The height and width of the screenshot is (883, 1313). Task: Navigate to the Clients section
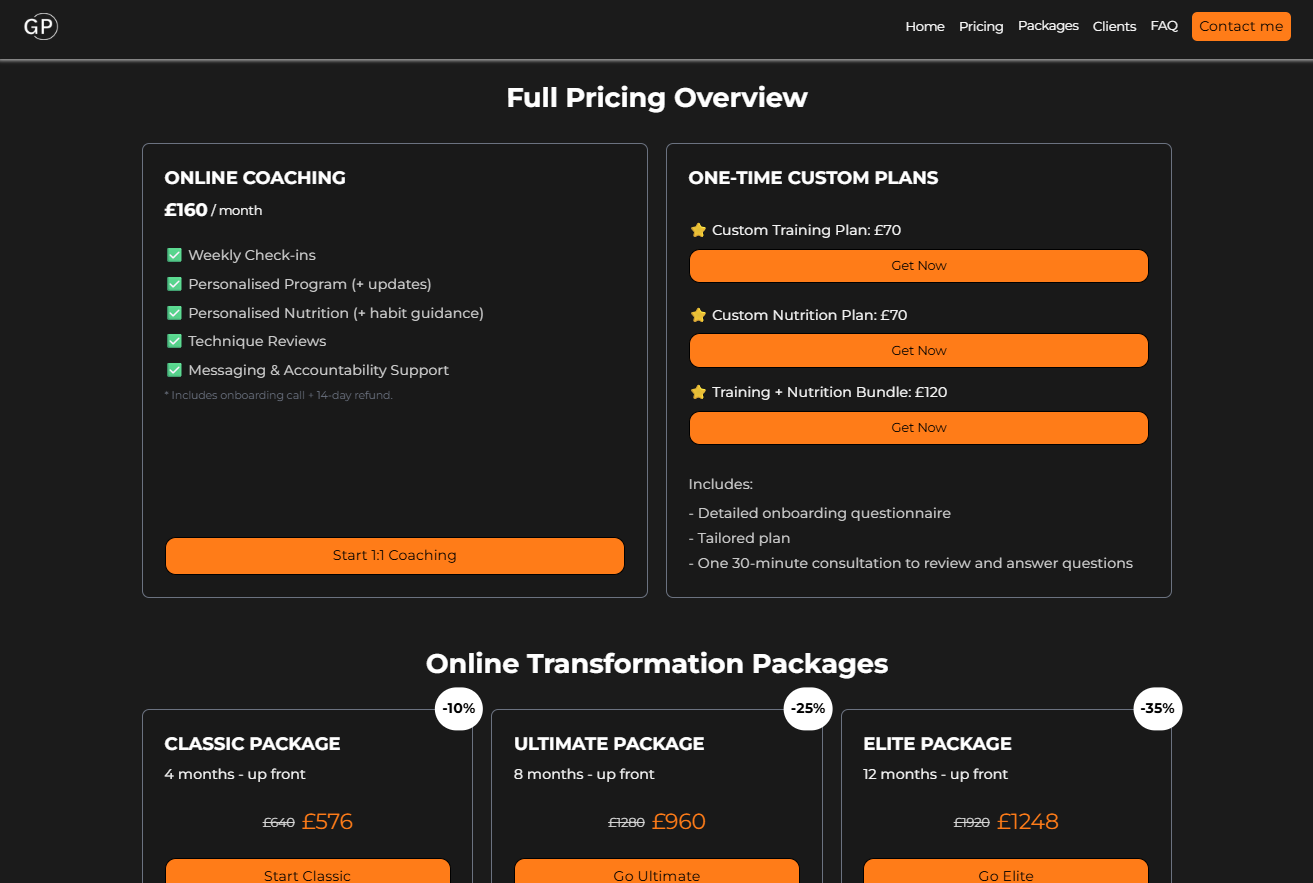click(1114, 27)
